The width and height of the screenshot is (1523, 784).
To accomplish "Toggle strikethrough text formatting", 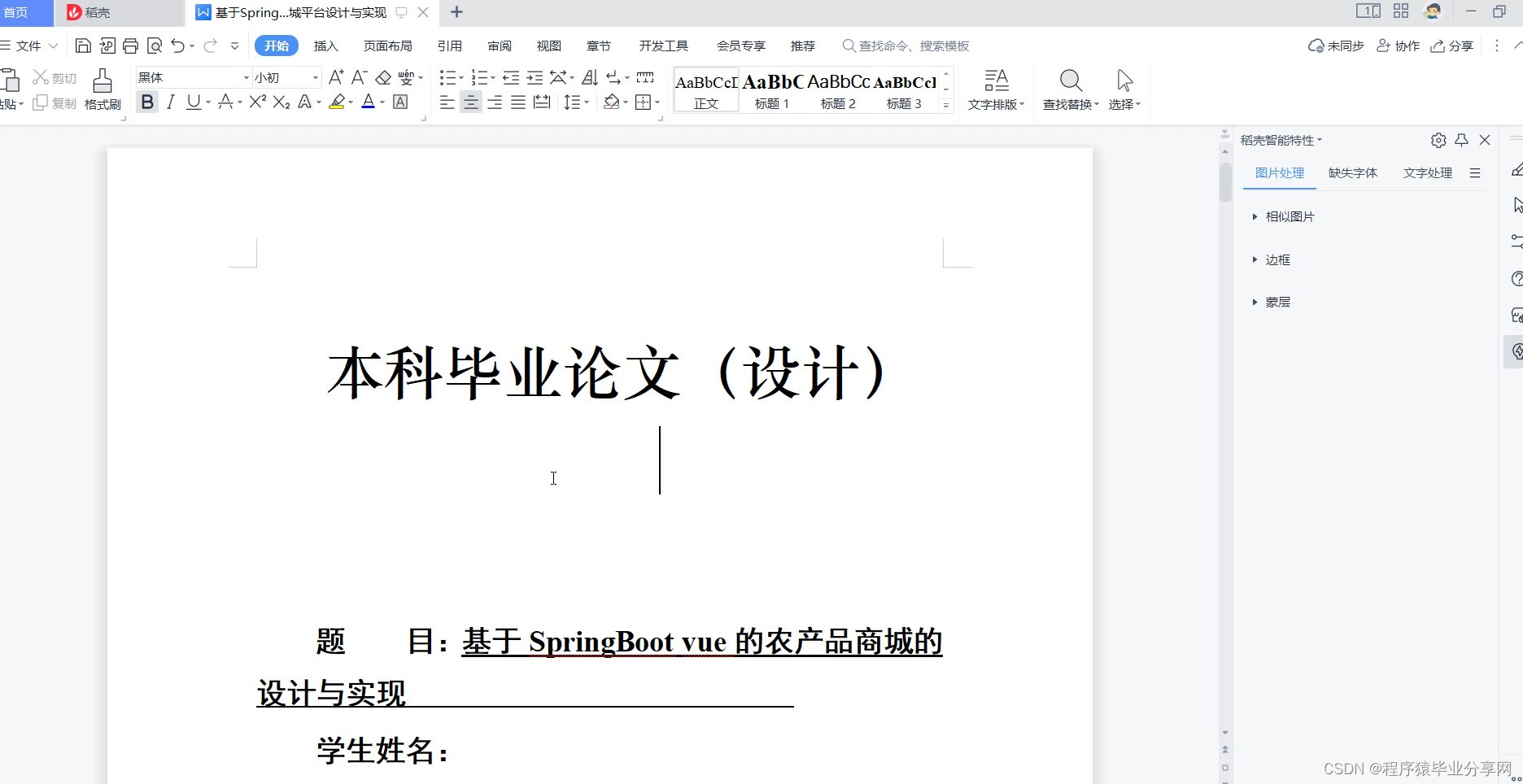I will click(225, 102).
